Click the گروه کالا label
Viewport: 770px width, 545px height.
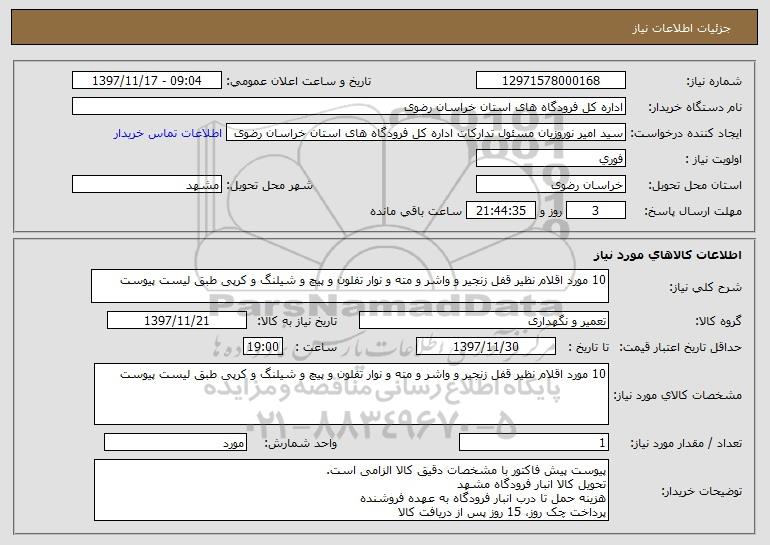point(718,321)
